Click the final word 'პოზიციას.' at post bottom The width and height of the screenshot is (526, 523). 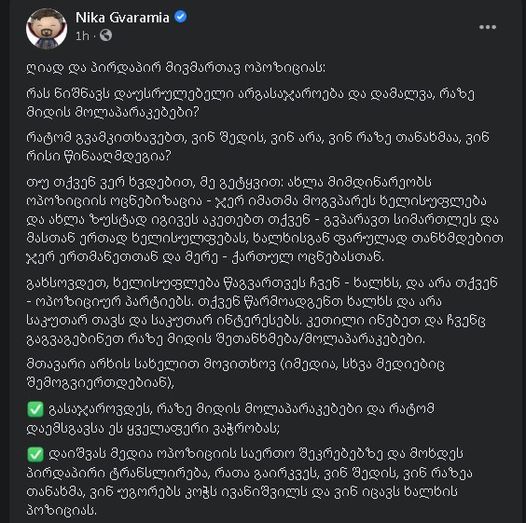pyautogui.click(x=61, y=511)
